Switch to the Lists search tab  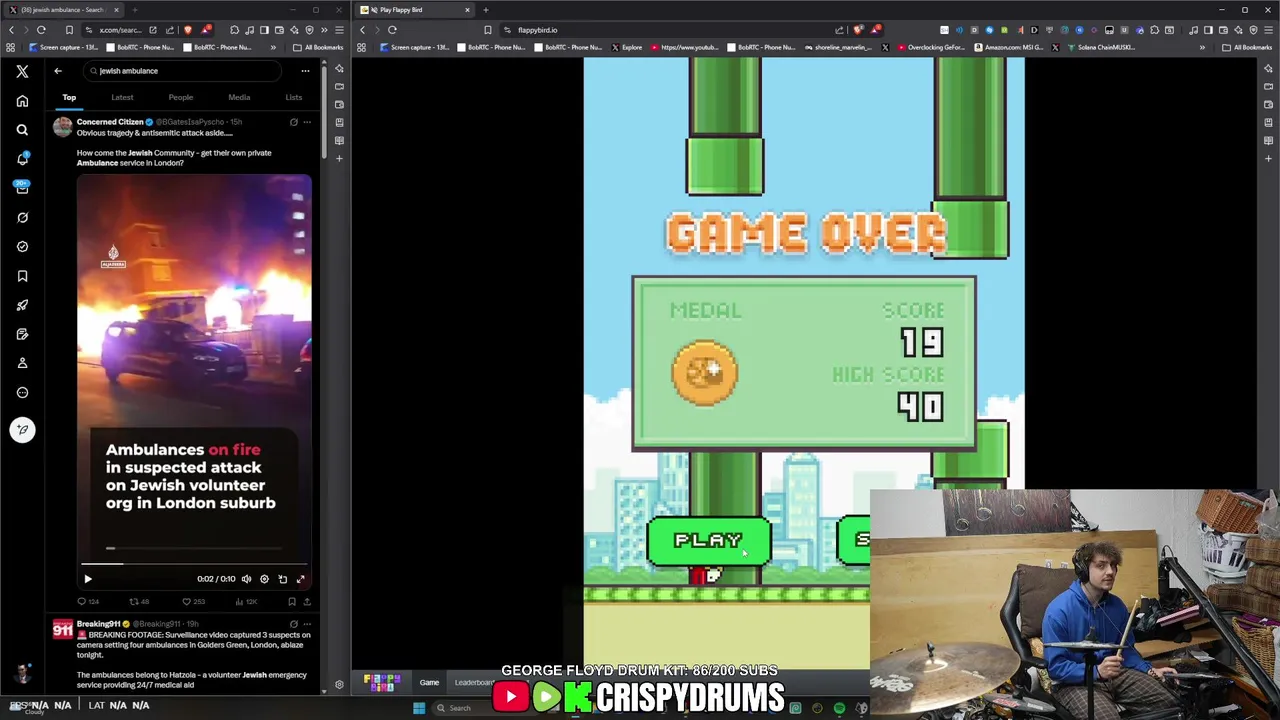pos(293,97)
